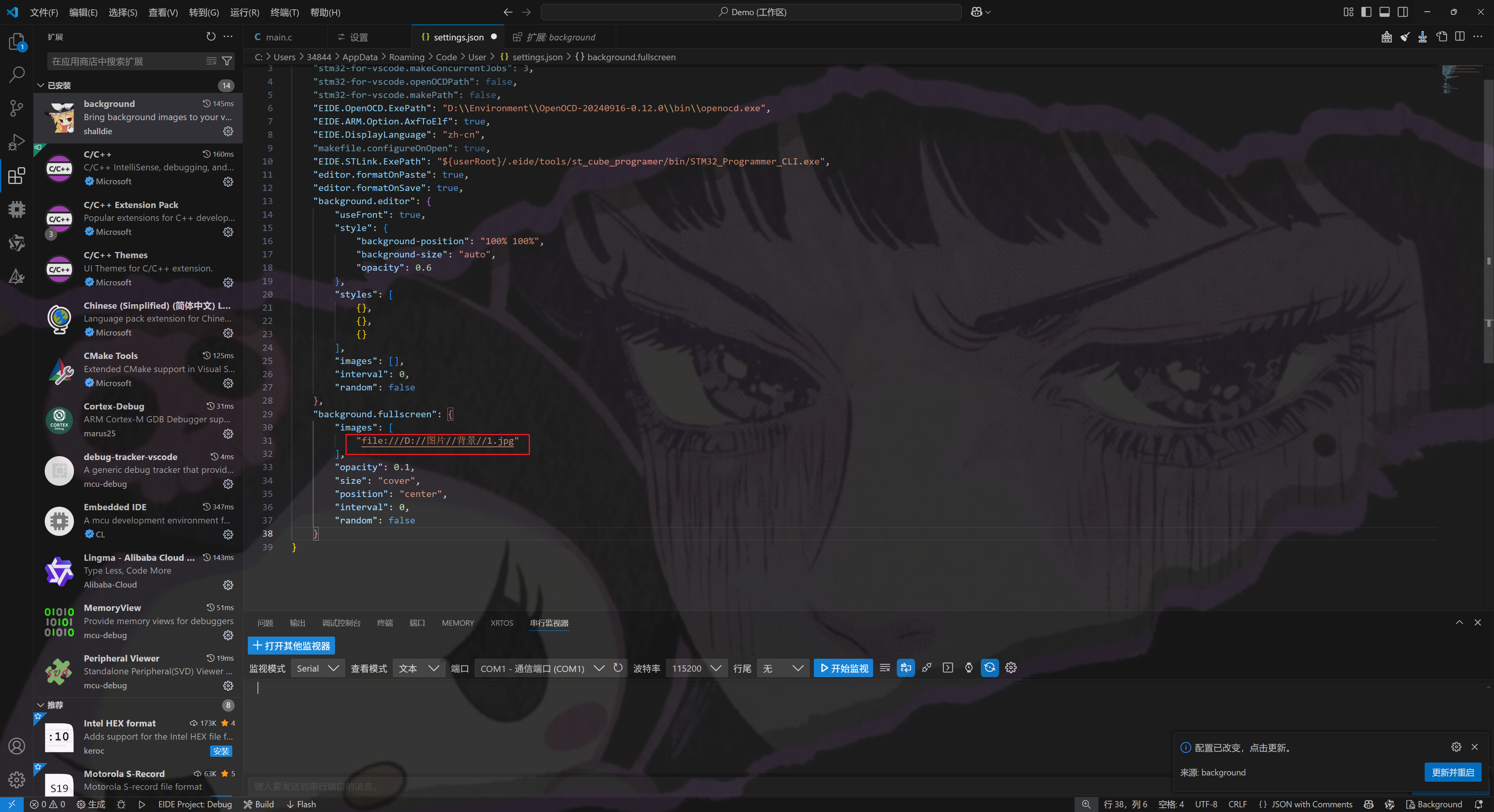Open the Copilot dropdown arrow in title bar

(988, 12)
